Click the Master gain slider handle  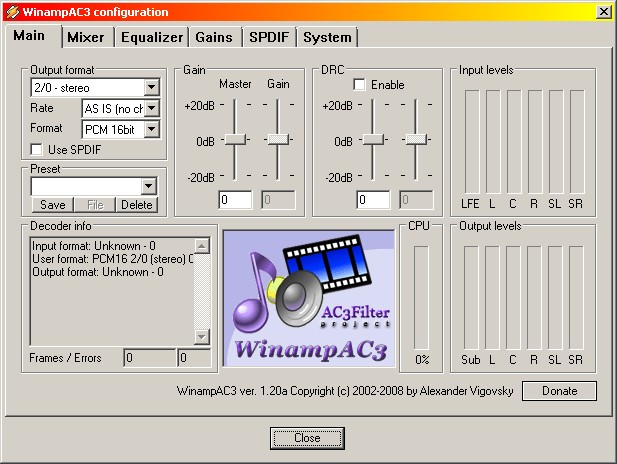(235, 139)
